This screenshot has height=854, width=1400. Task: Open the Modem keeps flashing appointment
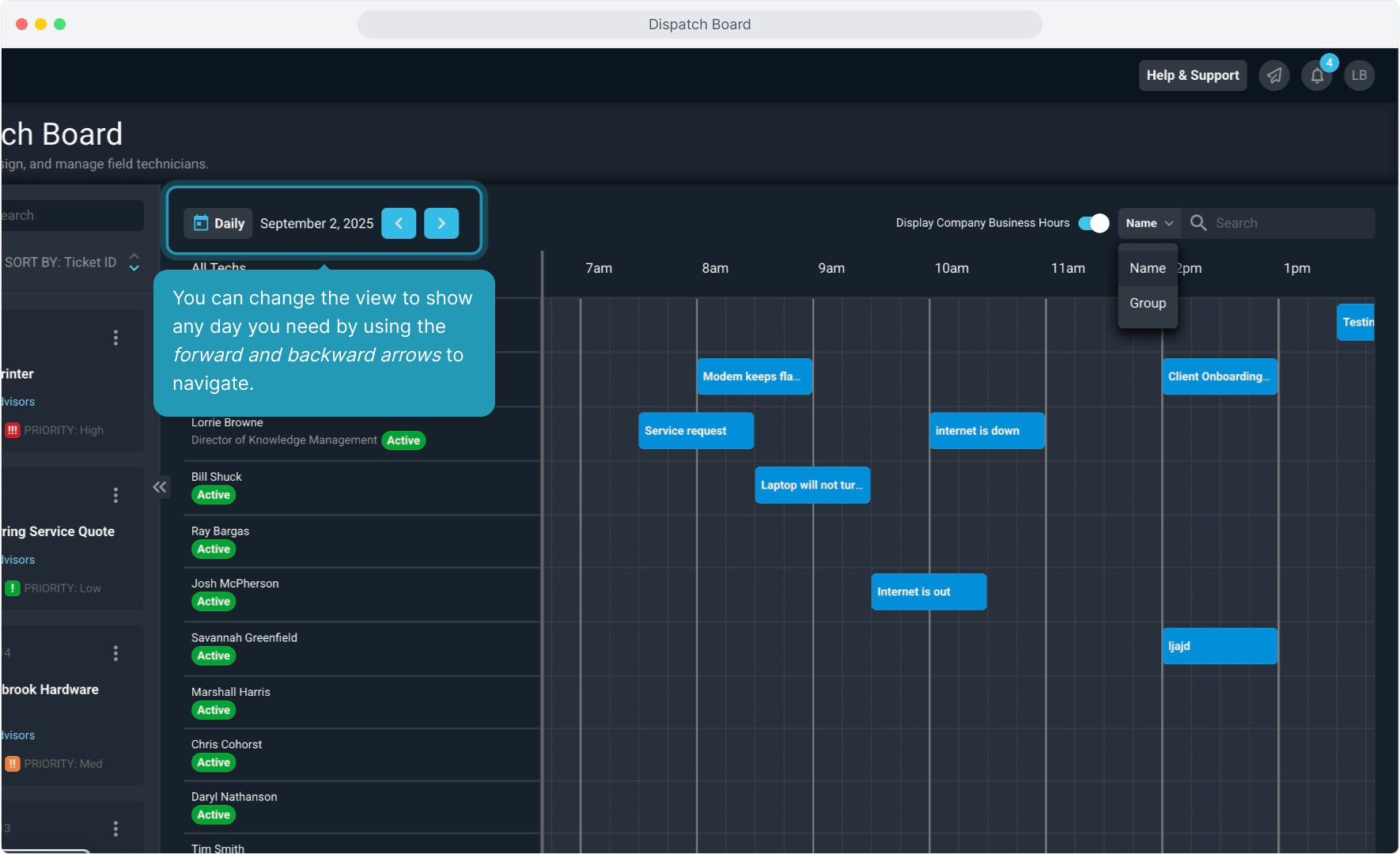click(x=754, y=377)
